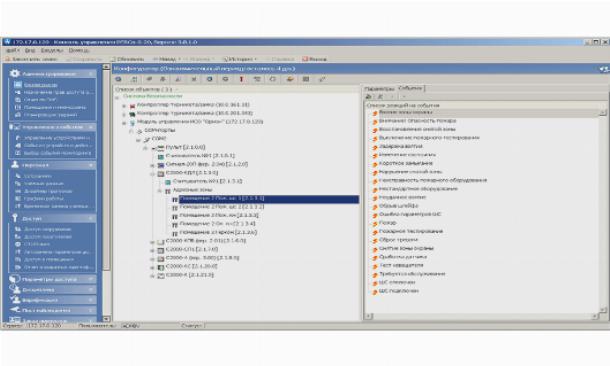Click the Адресные зоны folder icon
This screenshot has width=610, height=366.
168,191
